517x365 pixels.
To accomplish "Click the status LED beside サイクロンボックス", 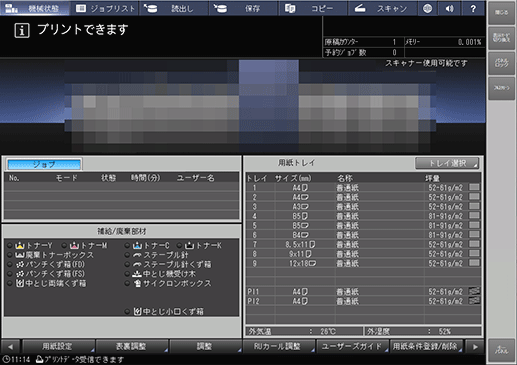I will [x=127, y=283].
